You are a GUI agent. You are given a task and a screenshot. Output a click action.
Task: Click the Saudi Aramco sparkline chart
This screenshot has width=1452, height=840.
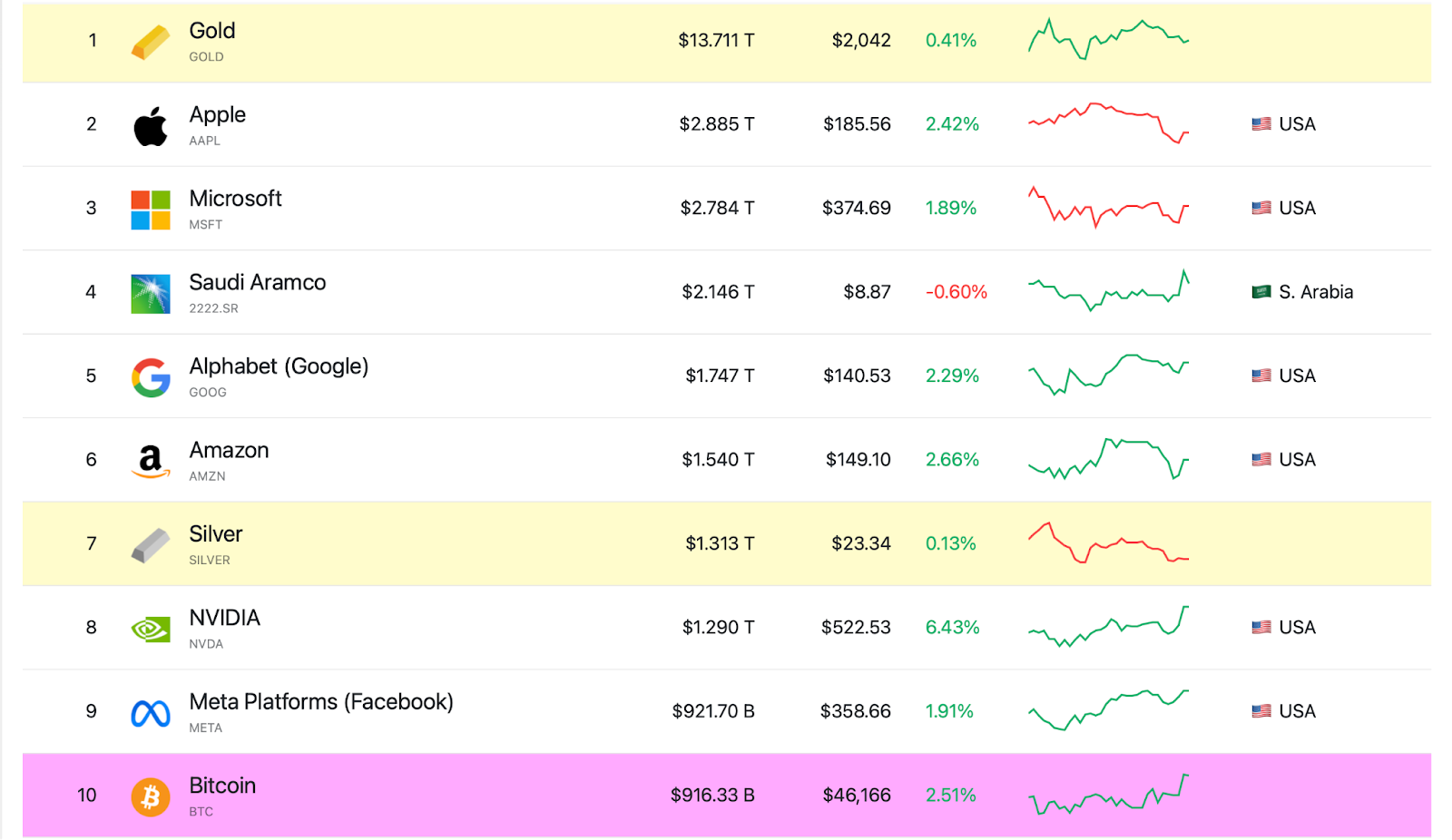[x=1108, y=290]
